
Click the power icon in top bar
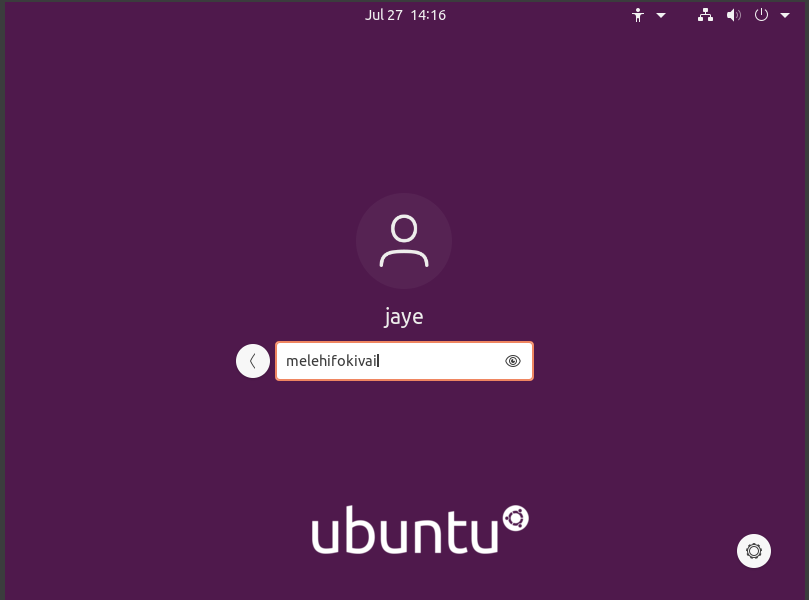762,15
